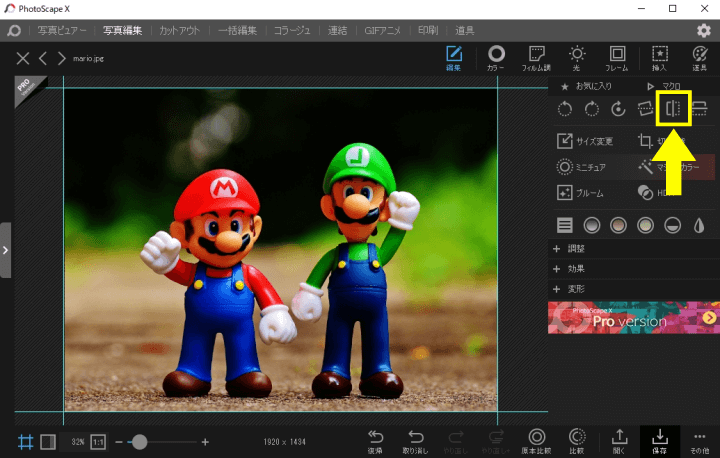Rotate image counterclockwise with first rotate icon

pyautogui.click(x=565, y=109)
